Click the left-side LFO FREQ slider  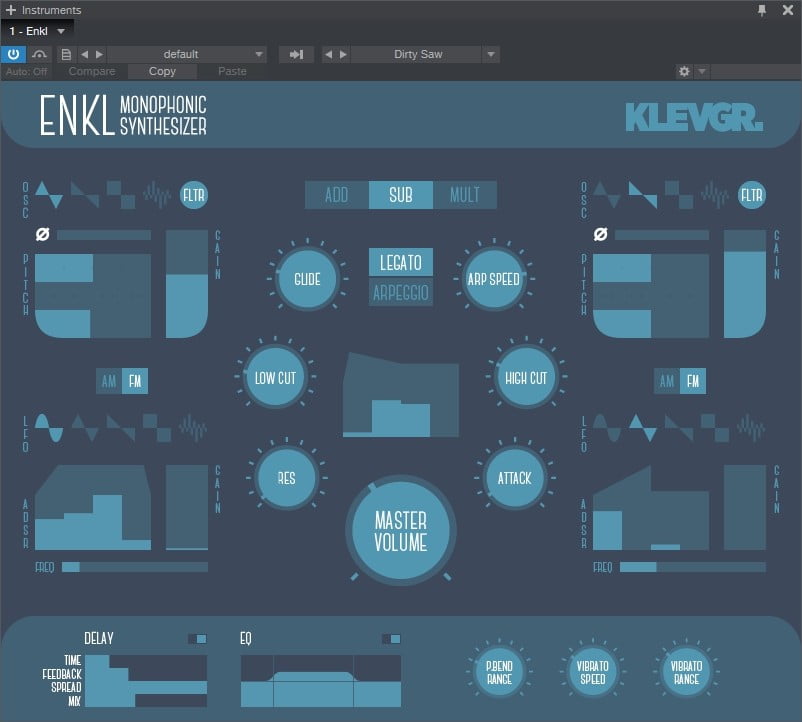point(135,567)
